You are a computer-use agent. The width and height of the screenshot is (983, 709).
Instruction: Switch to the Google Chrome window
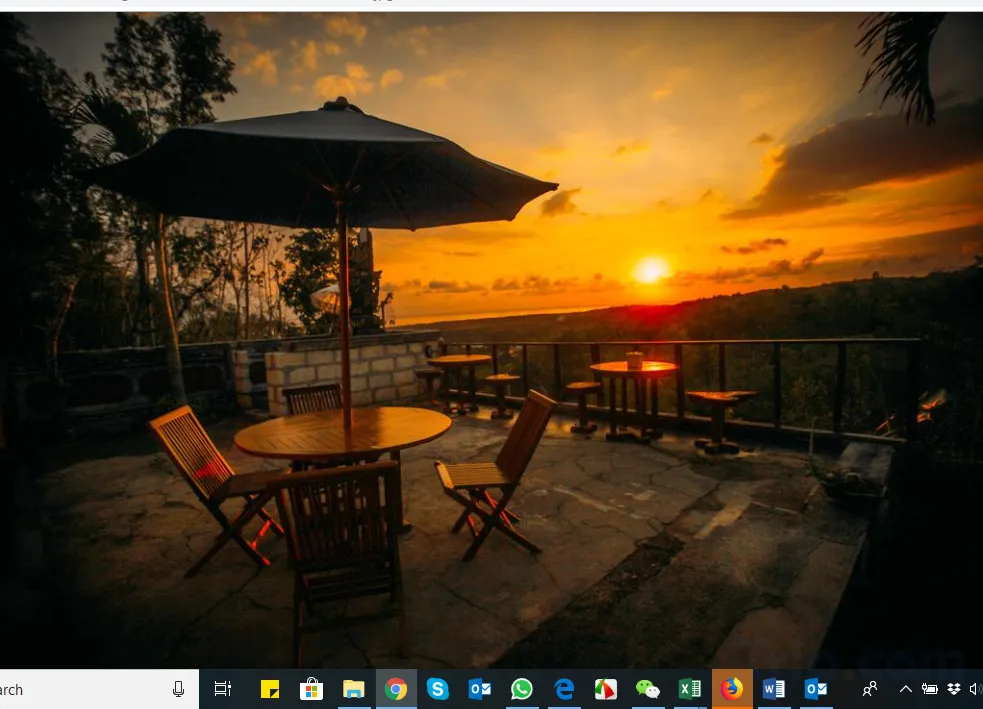(x=396, y=689)
